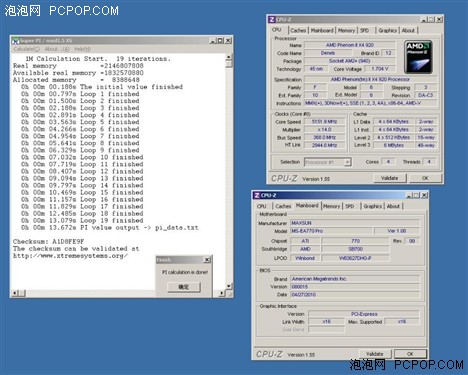
Task: Click the Deneb code name value
Action: 328,53
